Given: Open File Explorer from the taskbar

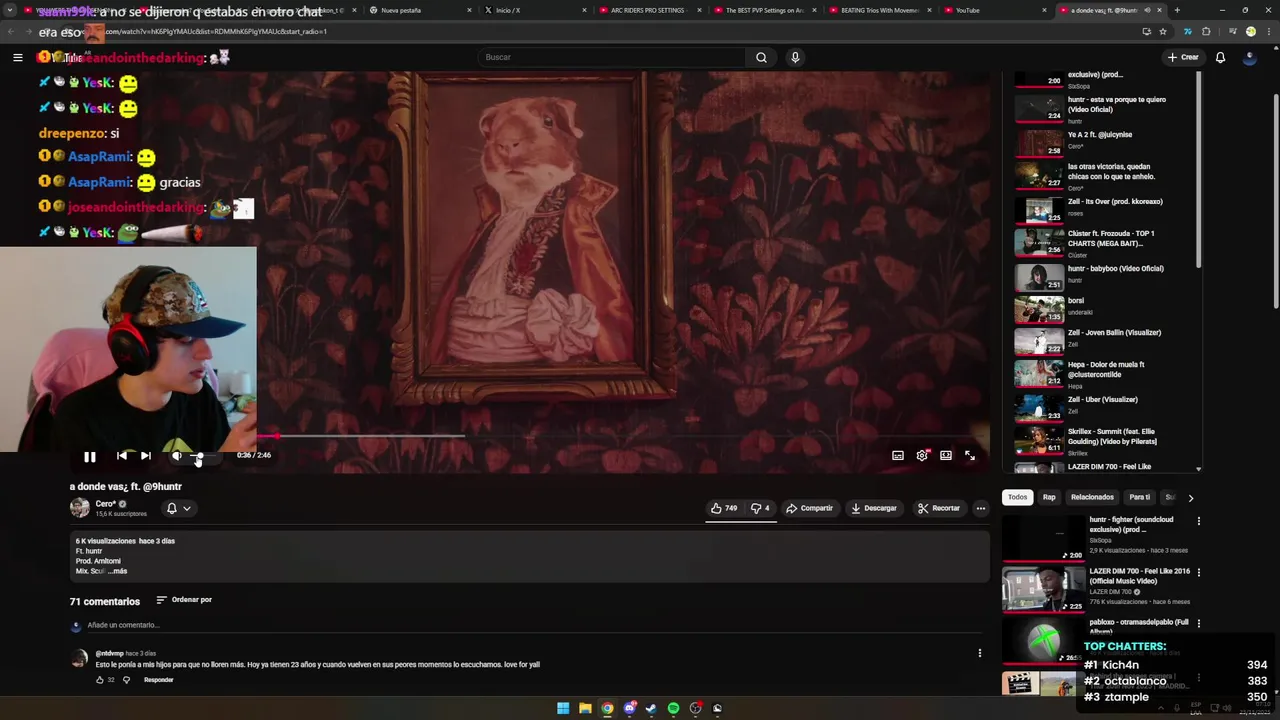Looking at the screenshot, I should [x=585, y=708].
